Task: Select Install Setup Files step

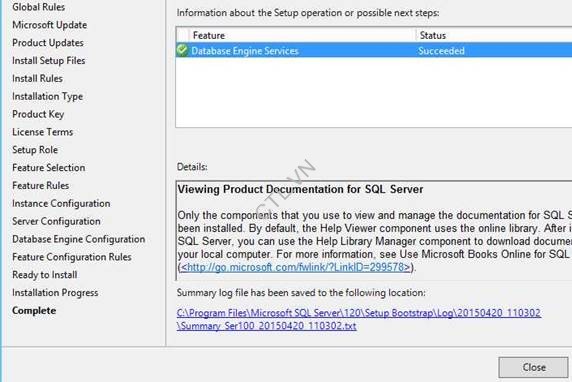Action: pos(49,61)
